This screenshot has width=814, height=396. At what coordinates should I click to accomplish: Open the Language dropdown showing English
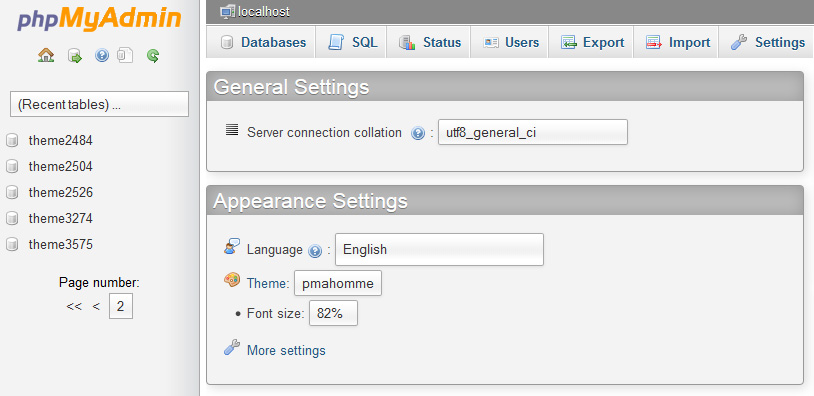439,249
